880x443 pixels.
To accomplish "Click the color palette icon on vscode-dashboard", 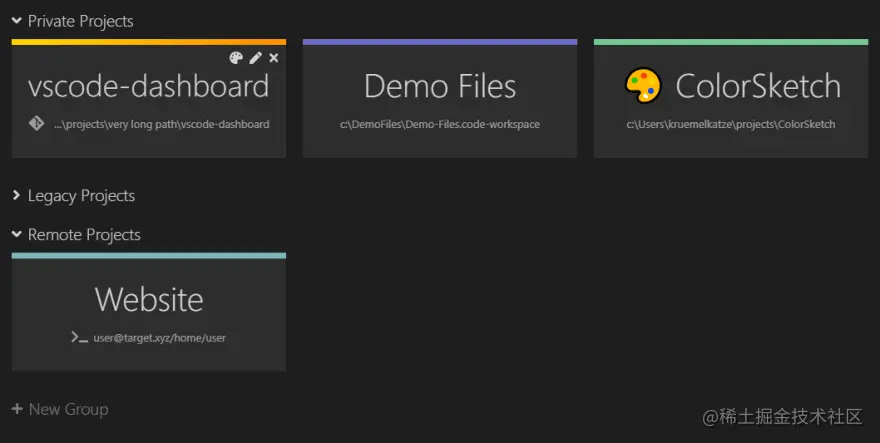I will (x=236, y=58).
